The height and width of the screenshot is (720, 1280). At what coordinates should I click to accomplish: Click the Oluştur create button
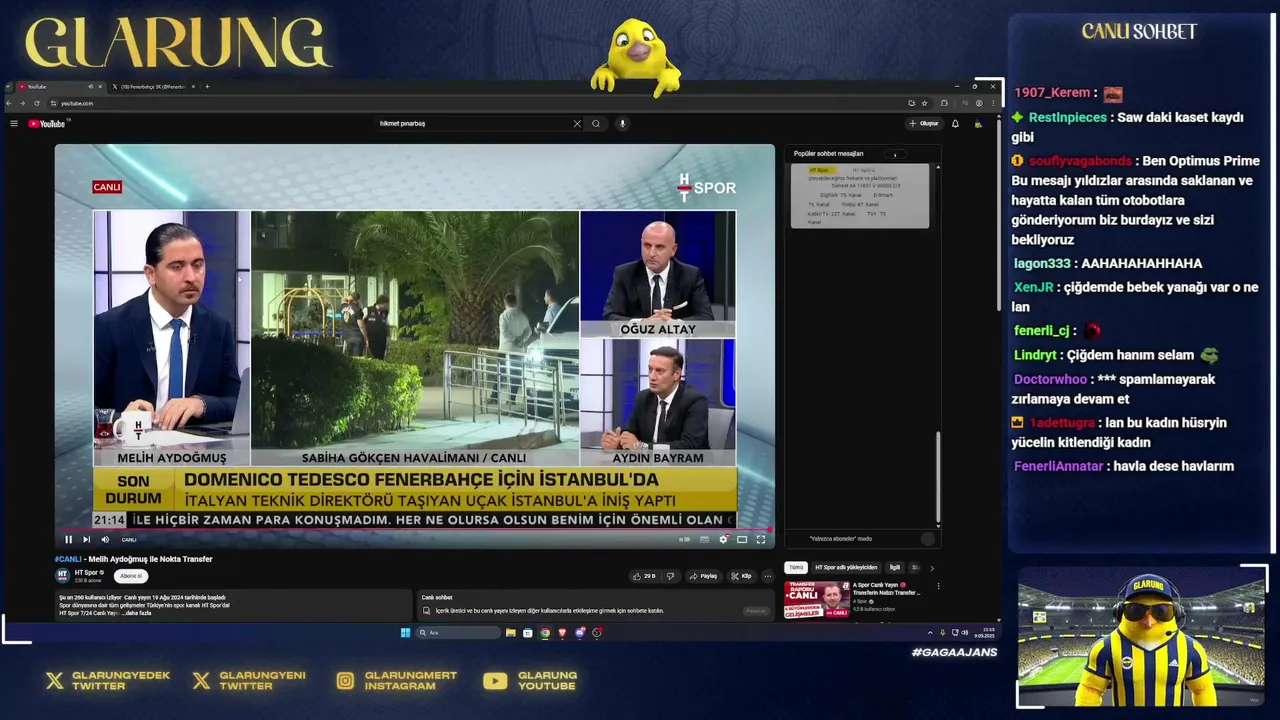click(924, 124)
